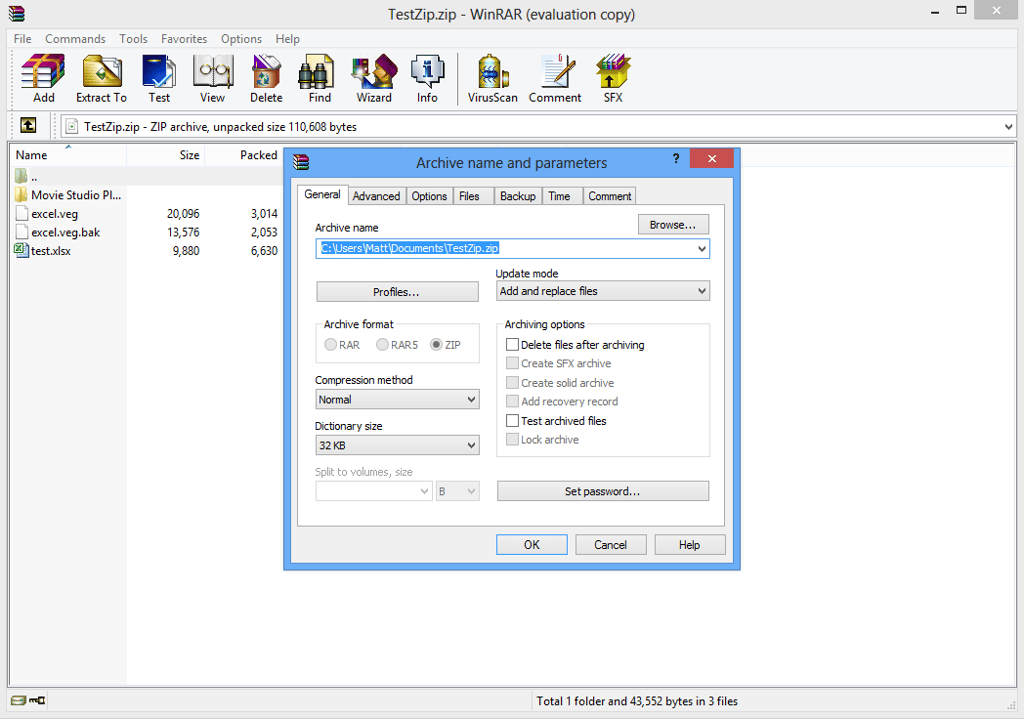Toggle Add recovery record checkbox
1024x719 pixels.
(513, 401)
